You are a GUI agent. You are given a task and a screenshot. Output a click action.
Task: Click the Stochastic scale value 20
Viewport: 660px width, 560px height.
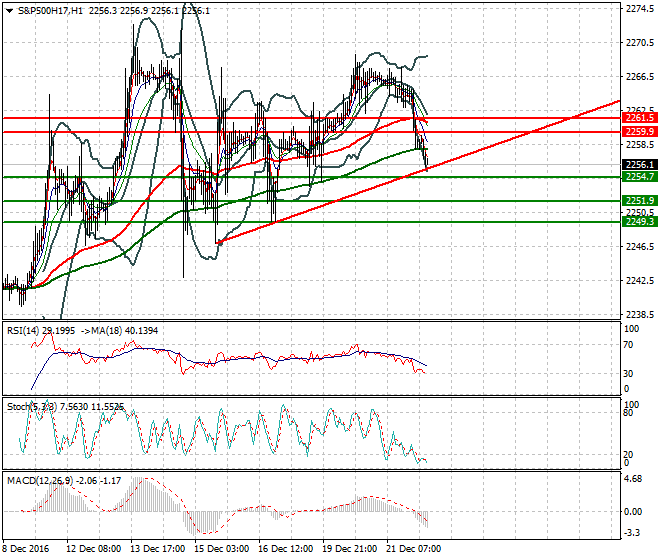click(628, 454)
